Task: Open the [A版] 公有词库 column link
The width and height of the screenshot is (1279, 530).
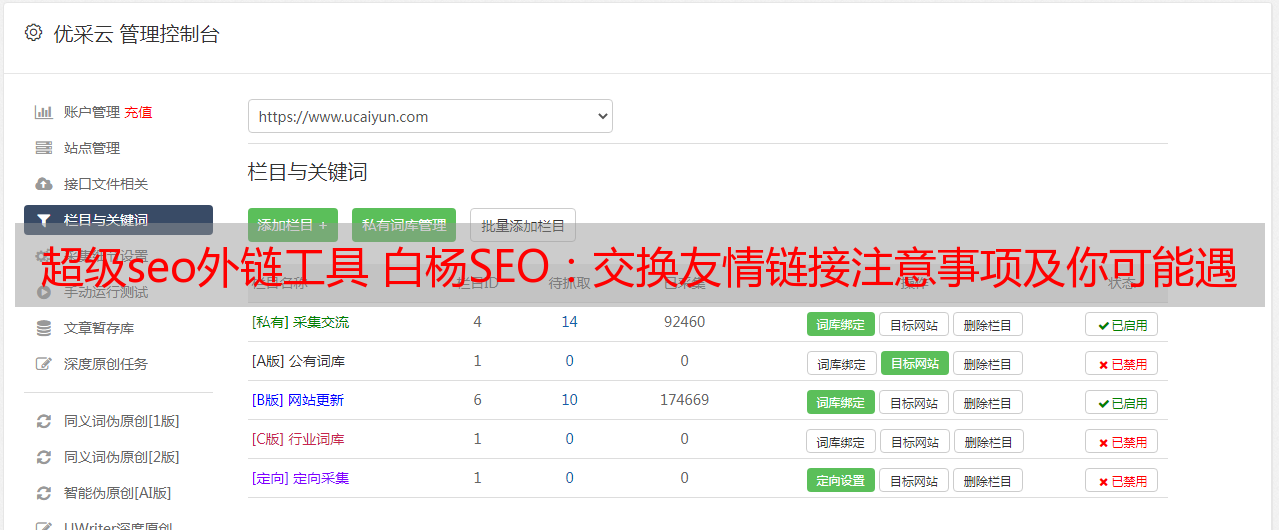Action: (298, 361)
